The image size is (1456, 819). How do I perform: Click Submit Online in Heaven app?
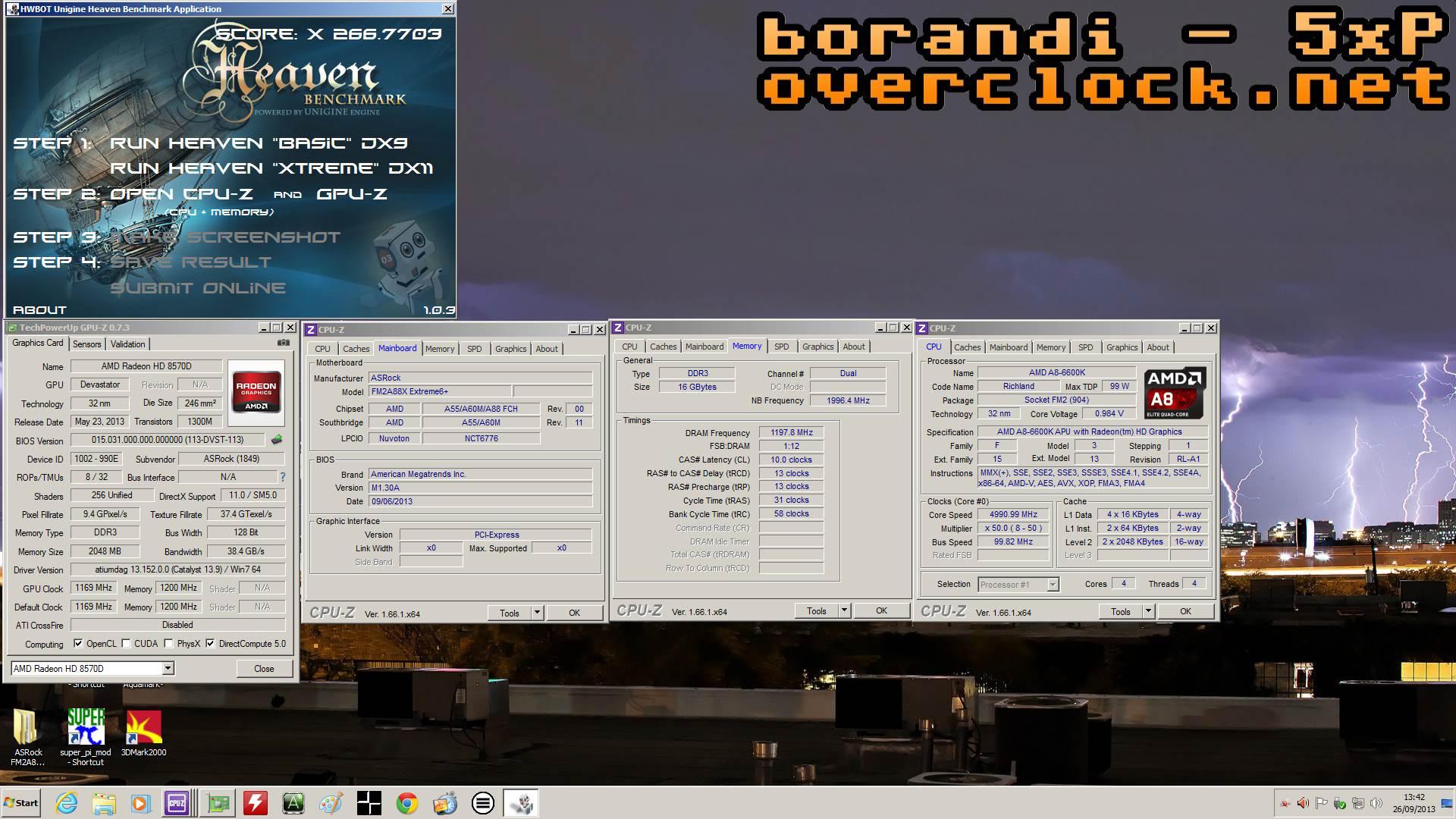(198, 287)
